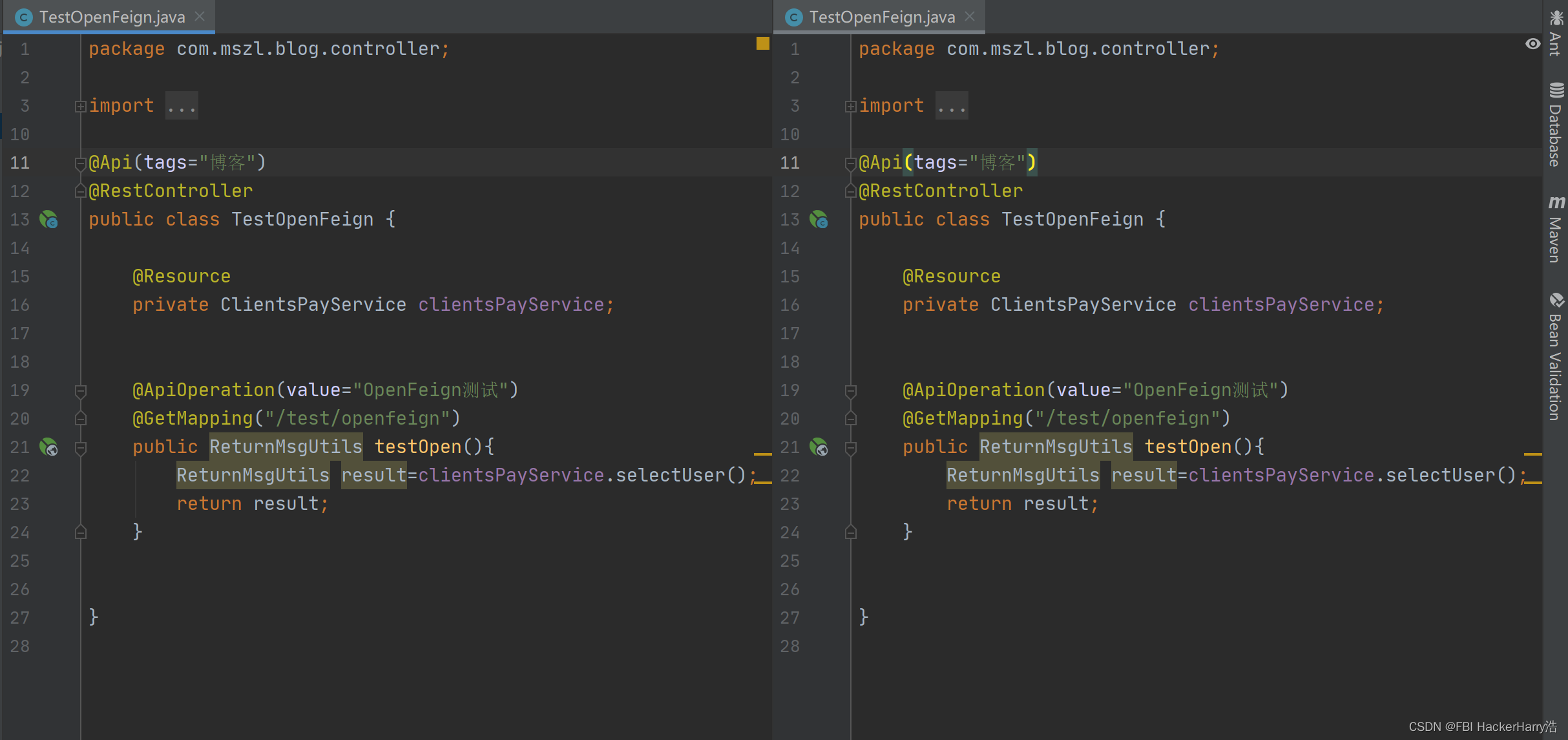Collapse annotation fold at line 11 right editor
Image resolution: width=1568 pixels, height=740 pixels.
coord(851,164)
